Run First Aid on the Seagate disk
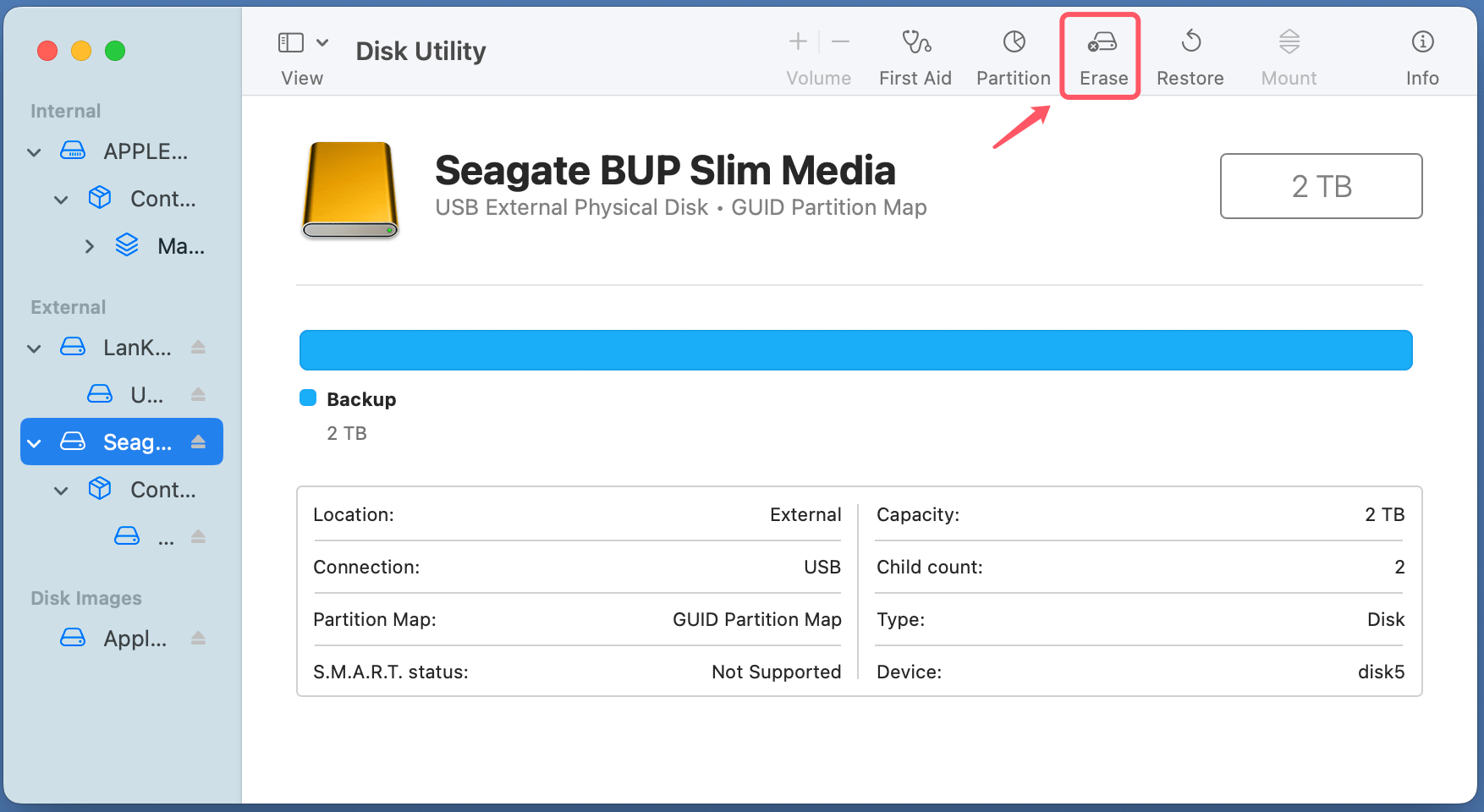This screenshot has width=1484, height=812. (x=915, y=53)
